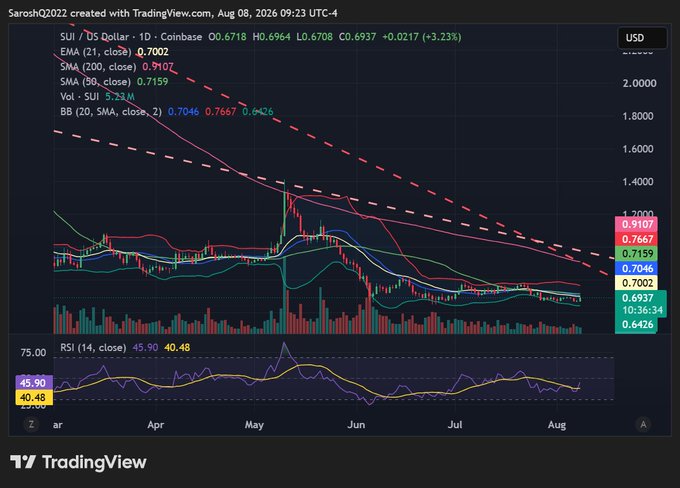Viewport: 680px width, 488px height.
Task: Click the 1.8000 price axis label
Action: coord(638,116)
